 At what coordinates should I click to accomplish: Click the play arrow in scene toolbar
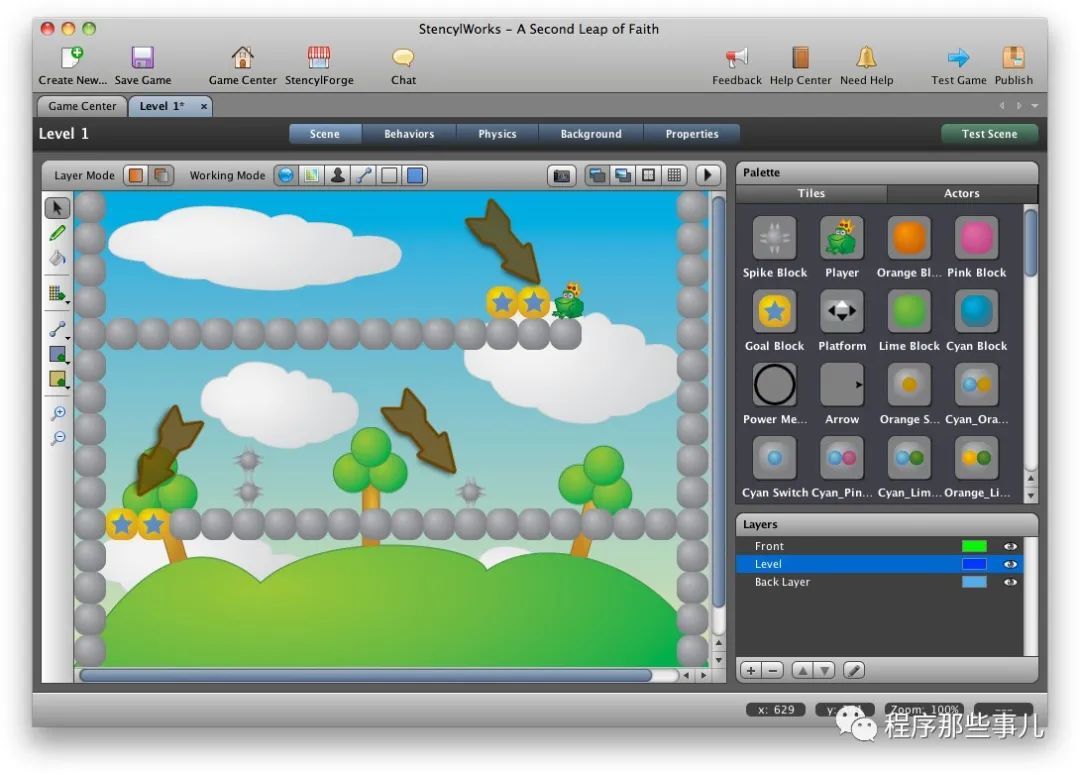[707, 176]
